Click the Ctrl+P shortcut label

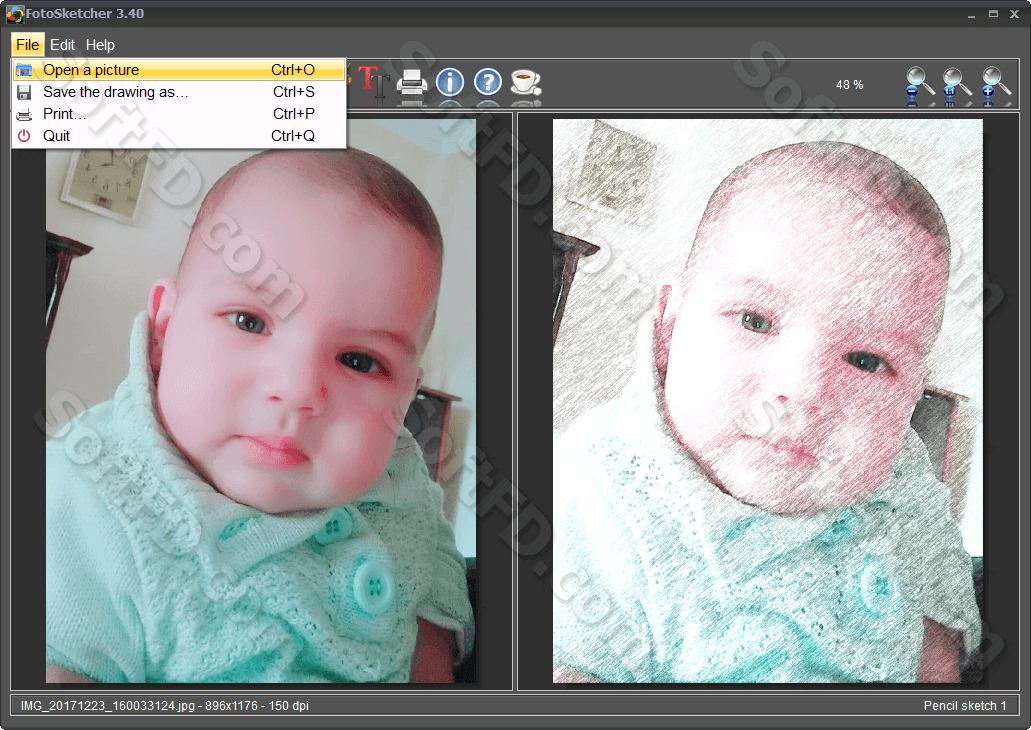294,114
